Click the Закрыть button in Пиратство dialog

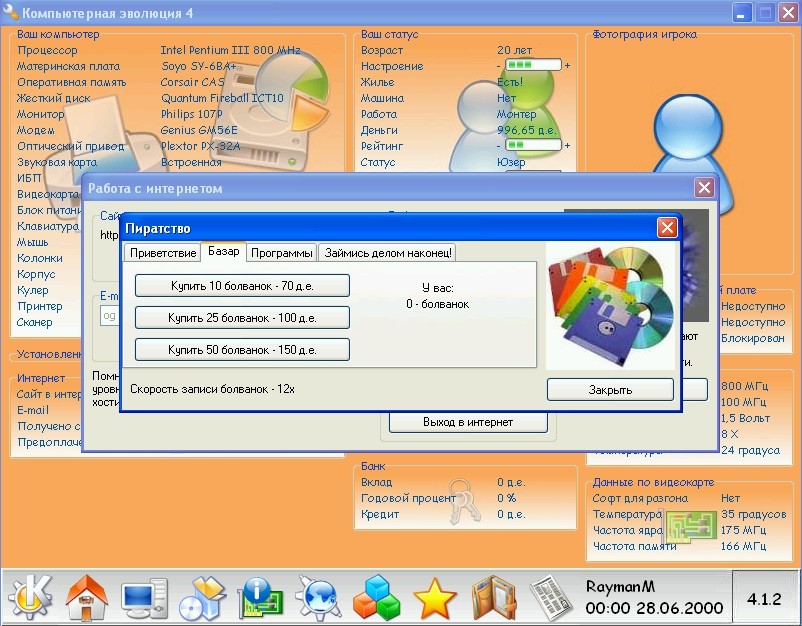pyautogui.click(x=610, y=390)
